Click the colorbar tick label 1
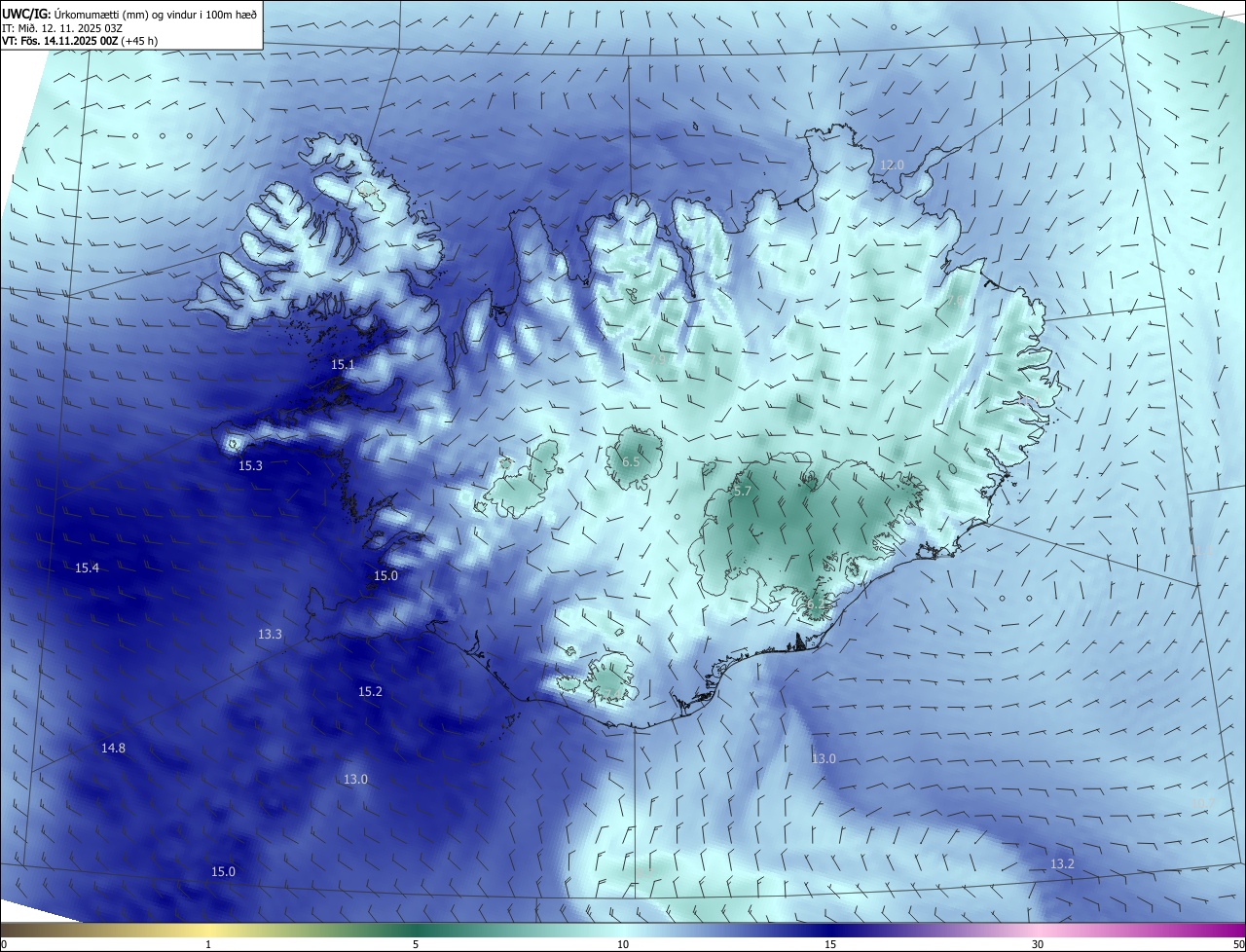The width and height of the screenshot is (1246, 952). tap(208, 944)
